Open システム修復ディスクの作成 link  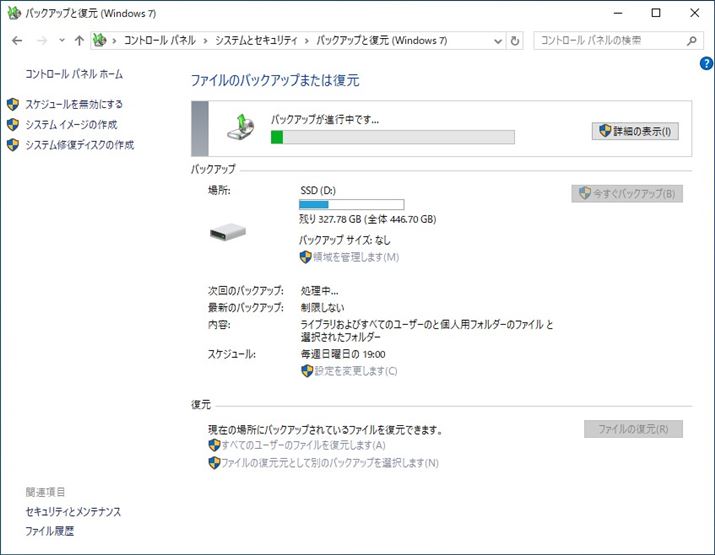pyautogui.click(x=80, y=145)
